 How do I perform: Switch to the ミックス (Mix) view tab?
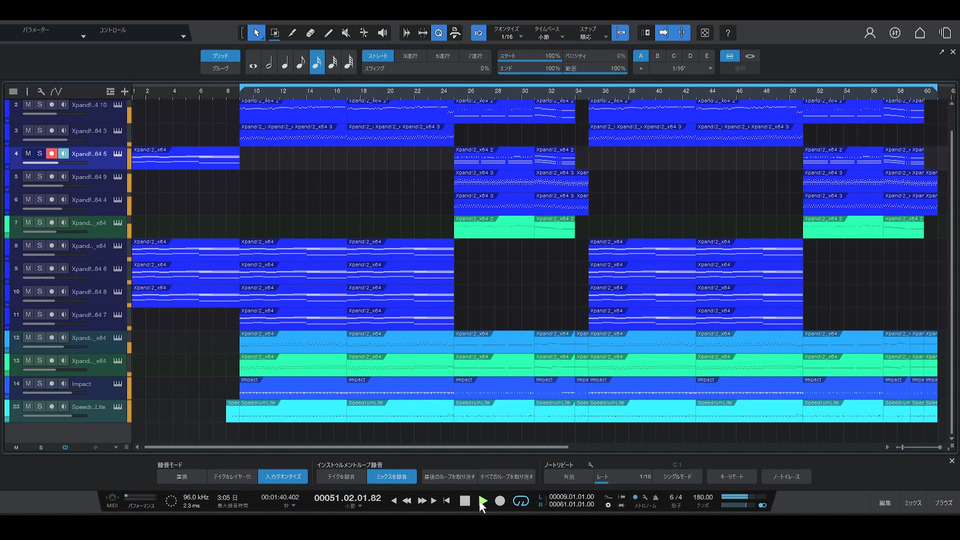click(913, 503)
